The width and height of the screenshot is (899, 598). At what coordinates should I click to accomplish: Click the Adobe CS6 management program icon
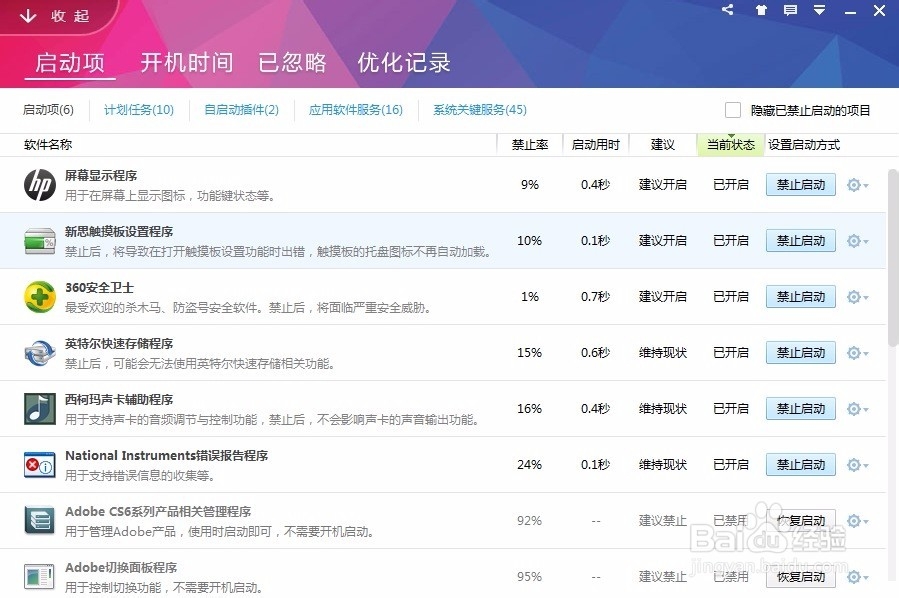point(40,521)
